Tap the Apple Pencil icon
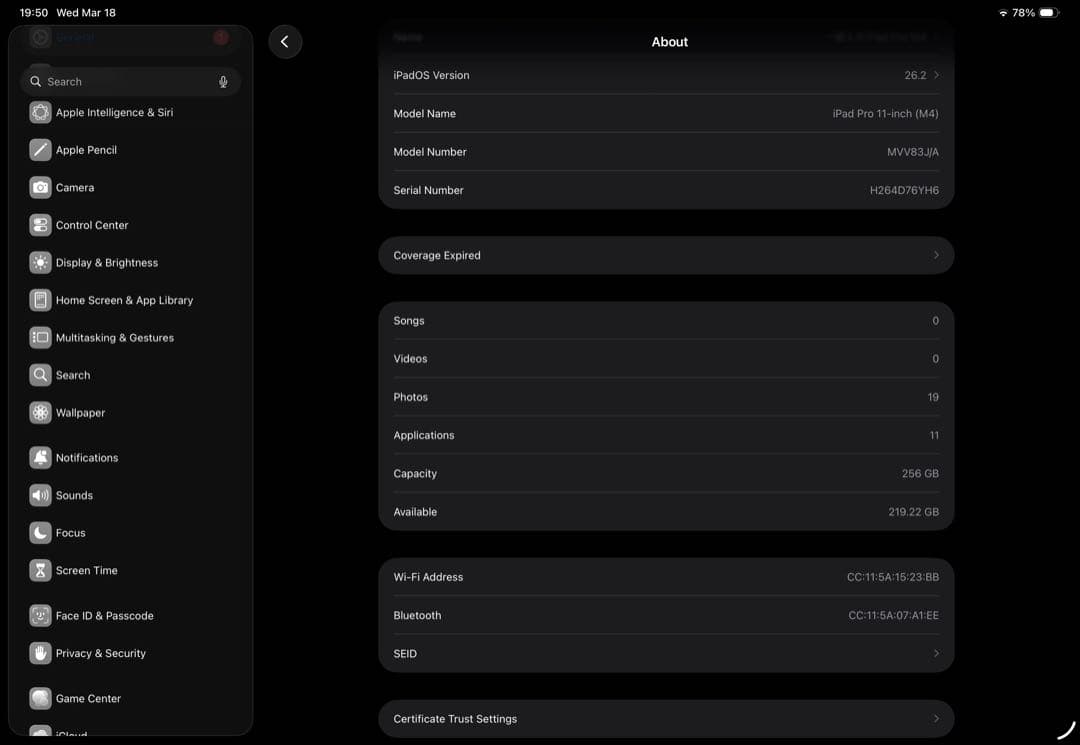 (x=41, y=149)
